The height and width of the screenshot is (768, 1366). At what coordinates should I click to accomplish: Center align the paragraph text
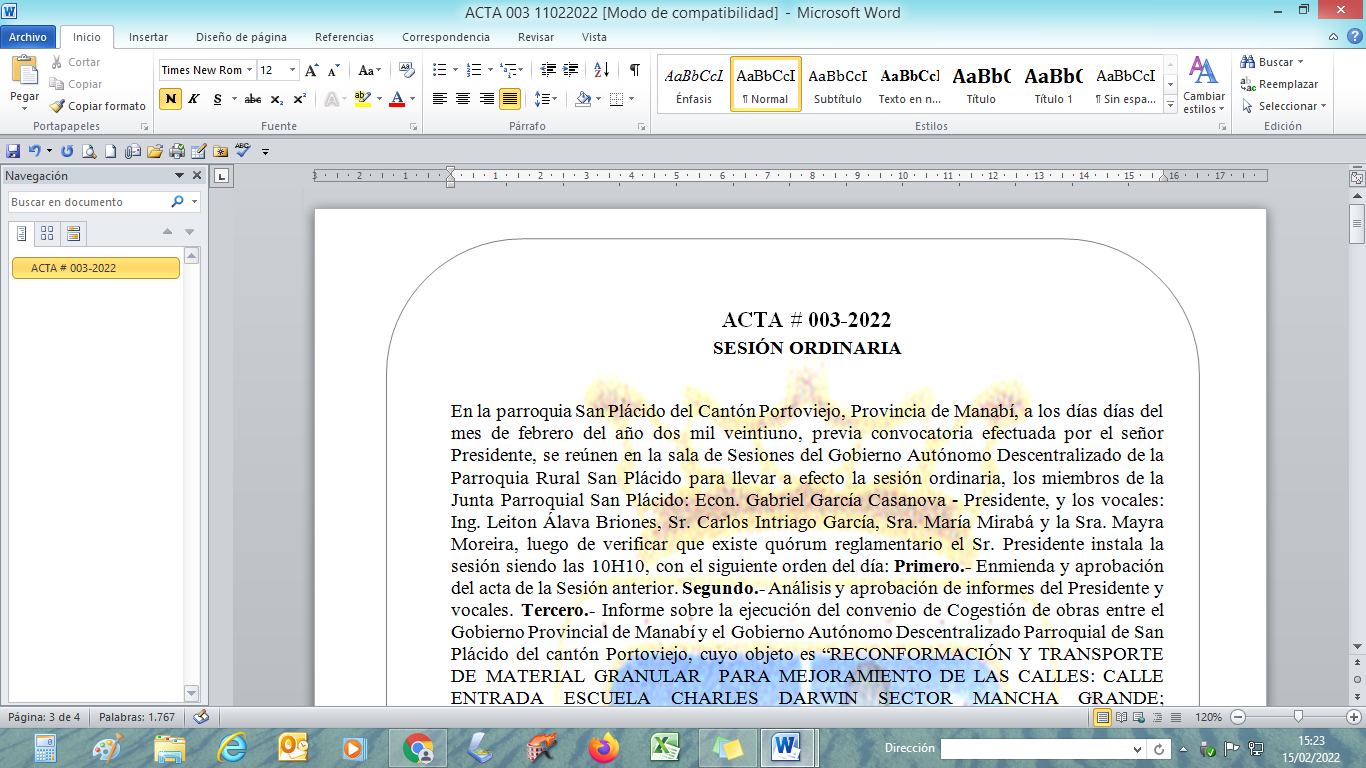click(x=463, y=99)
